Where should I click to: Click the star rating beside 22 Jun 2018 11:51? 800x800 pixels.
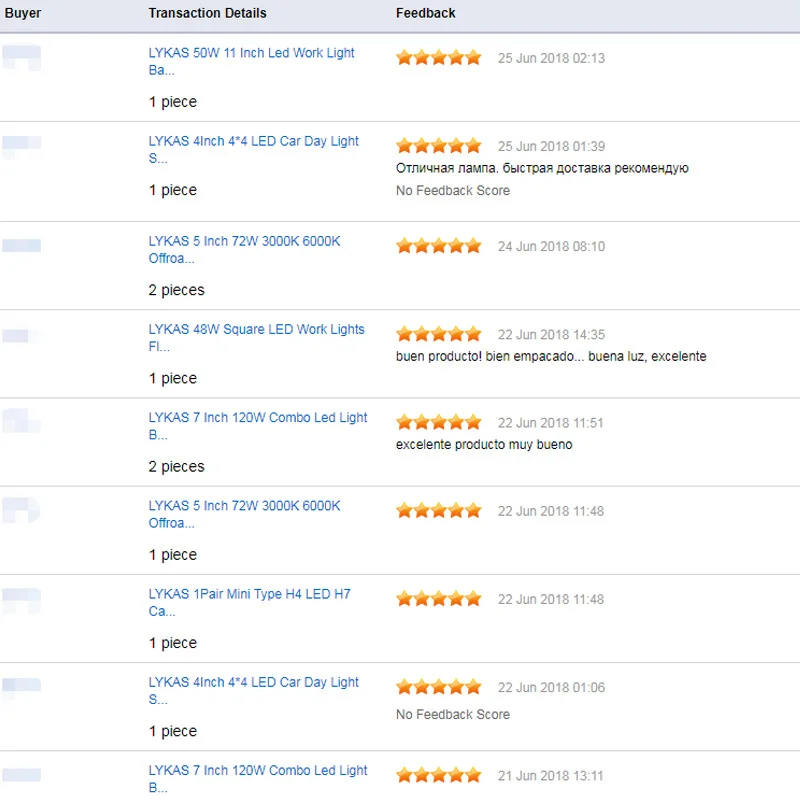point(439,422)
